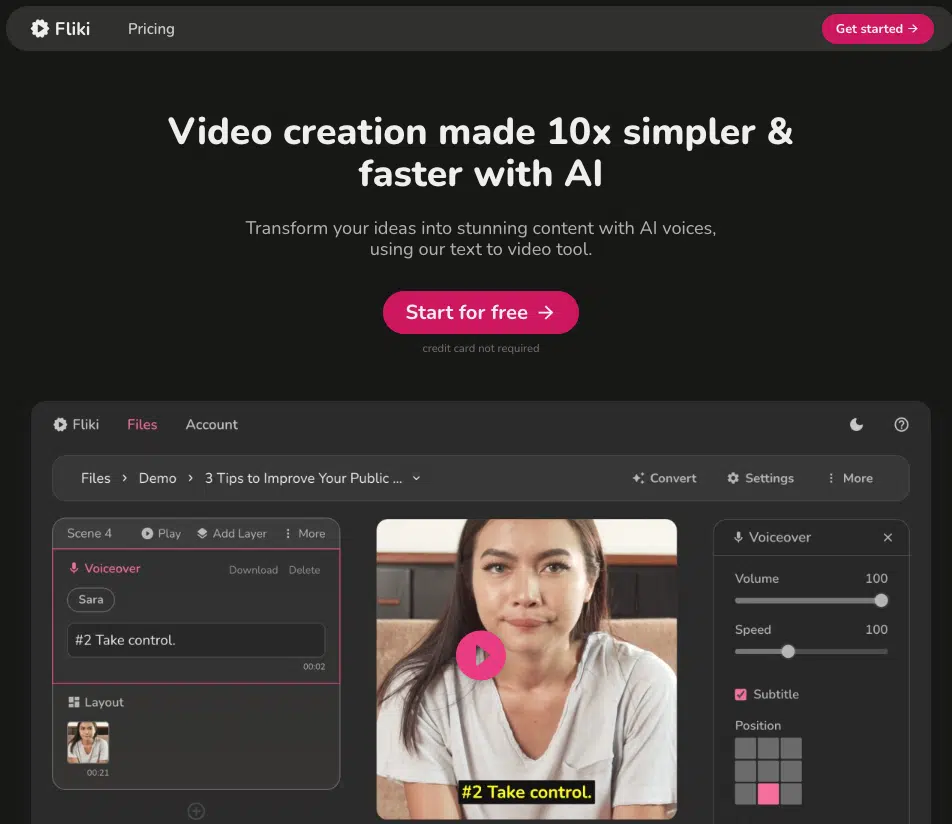Toggle the Subtitle checkbox

point(741,694)
